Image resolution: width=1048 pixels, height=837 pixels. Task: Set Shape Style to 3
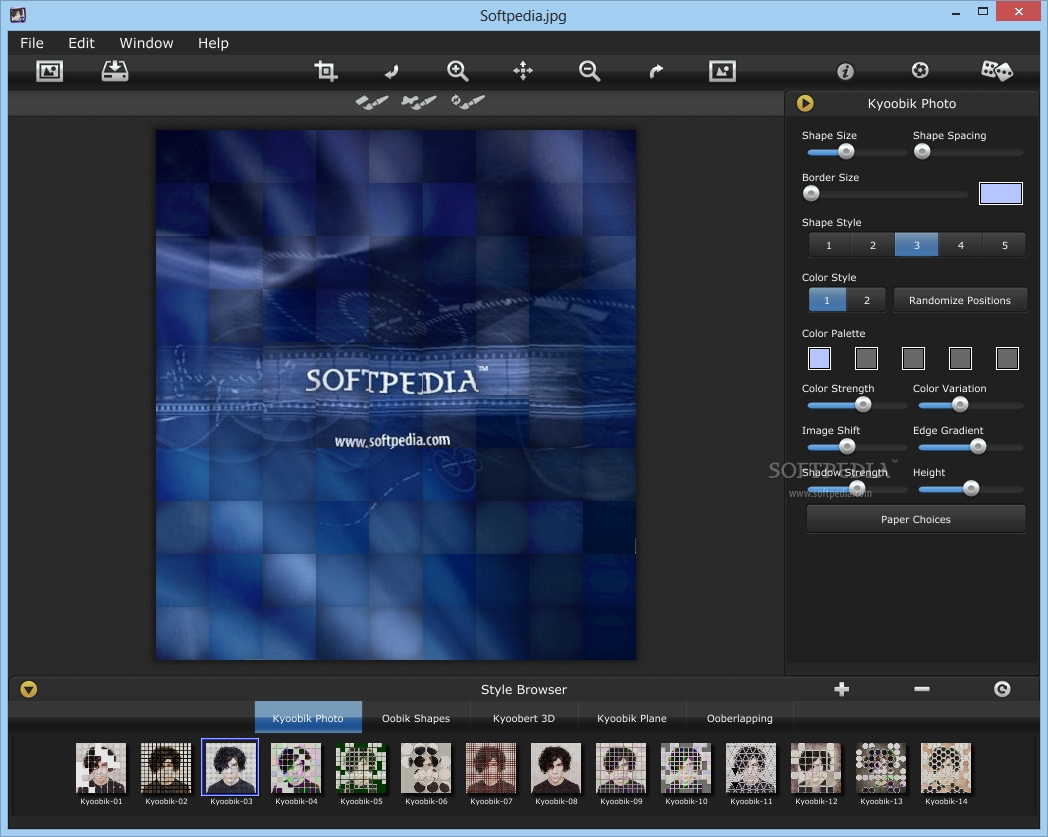point(916,245)
